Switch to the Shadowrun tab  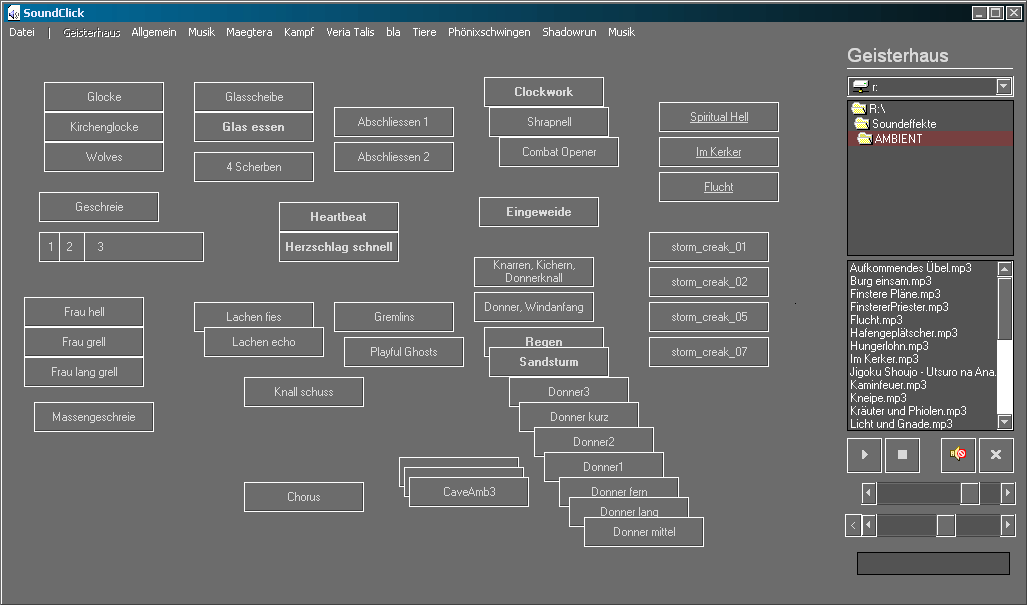pyautogui.click(x=569, y=32)
